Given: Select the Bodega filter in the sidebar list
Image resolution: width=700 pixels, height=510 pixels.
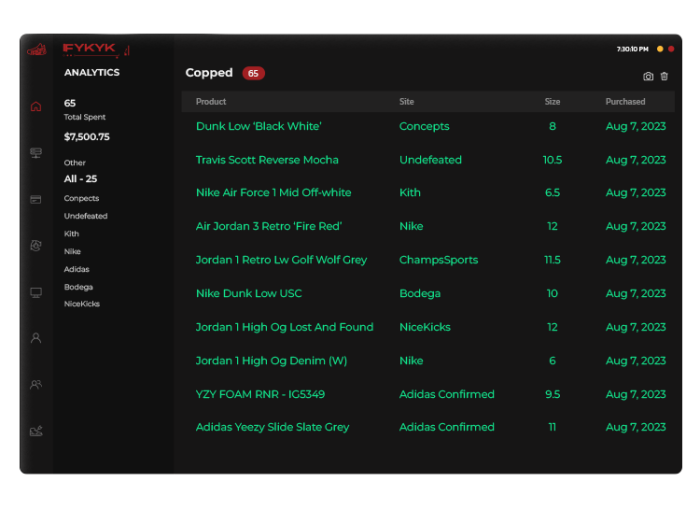Looking at the screenshot, I should click(x=79, y=287).
